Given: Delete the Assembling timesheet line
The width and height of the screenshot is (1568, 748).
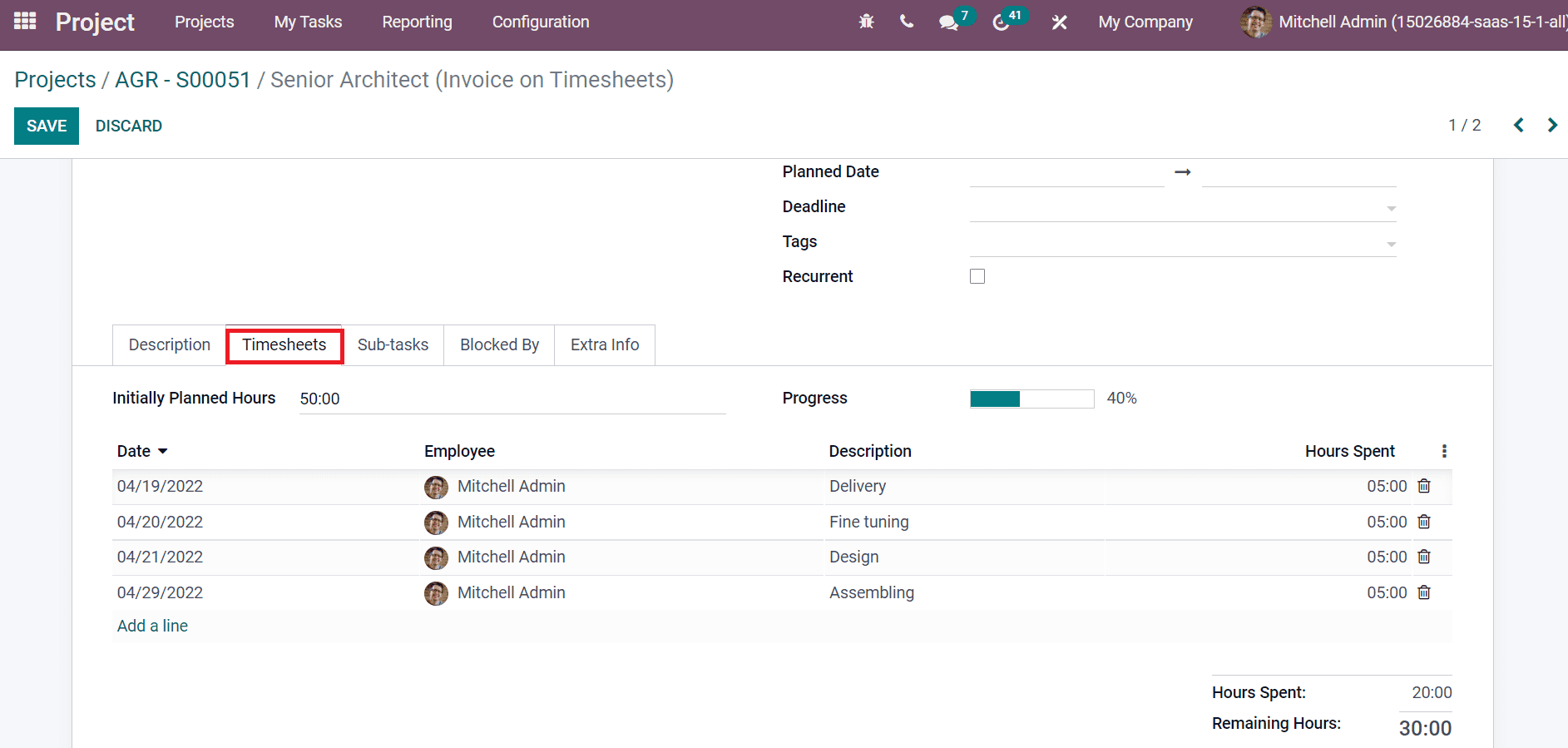Looking at the screenshot, I should (x=1424, y=592).
